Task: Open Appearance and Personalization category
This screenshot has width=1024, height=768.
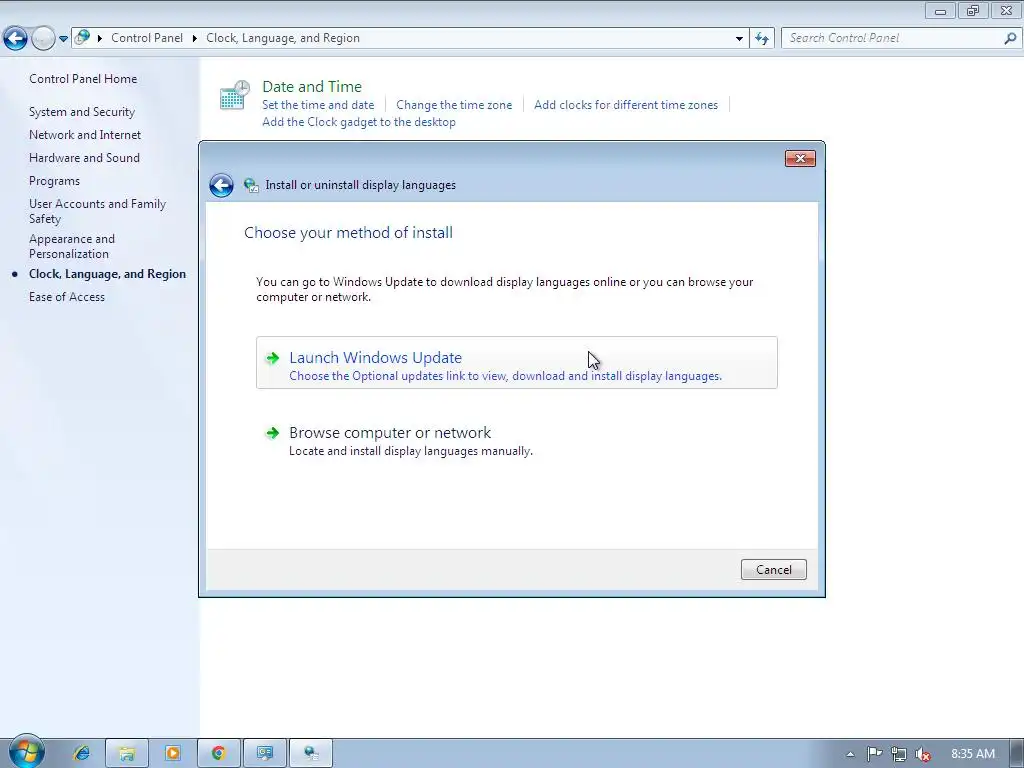Action: pyautogui.click(x=72, y=246)
